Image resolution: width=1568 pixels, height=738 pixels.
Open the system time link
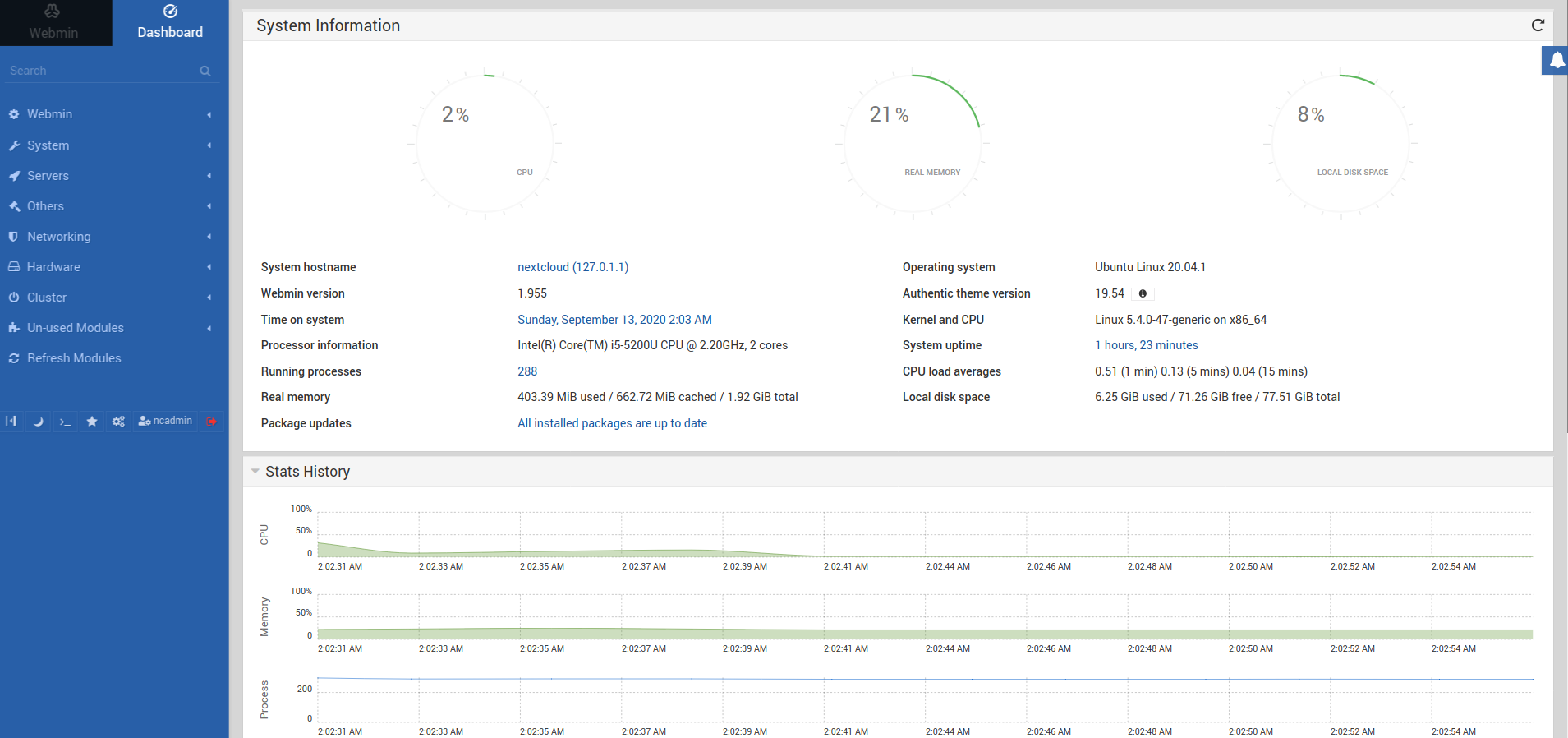pyautogui.click(x=614, y=320)
